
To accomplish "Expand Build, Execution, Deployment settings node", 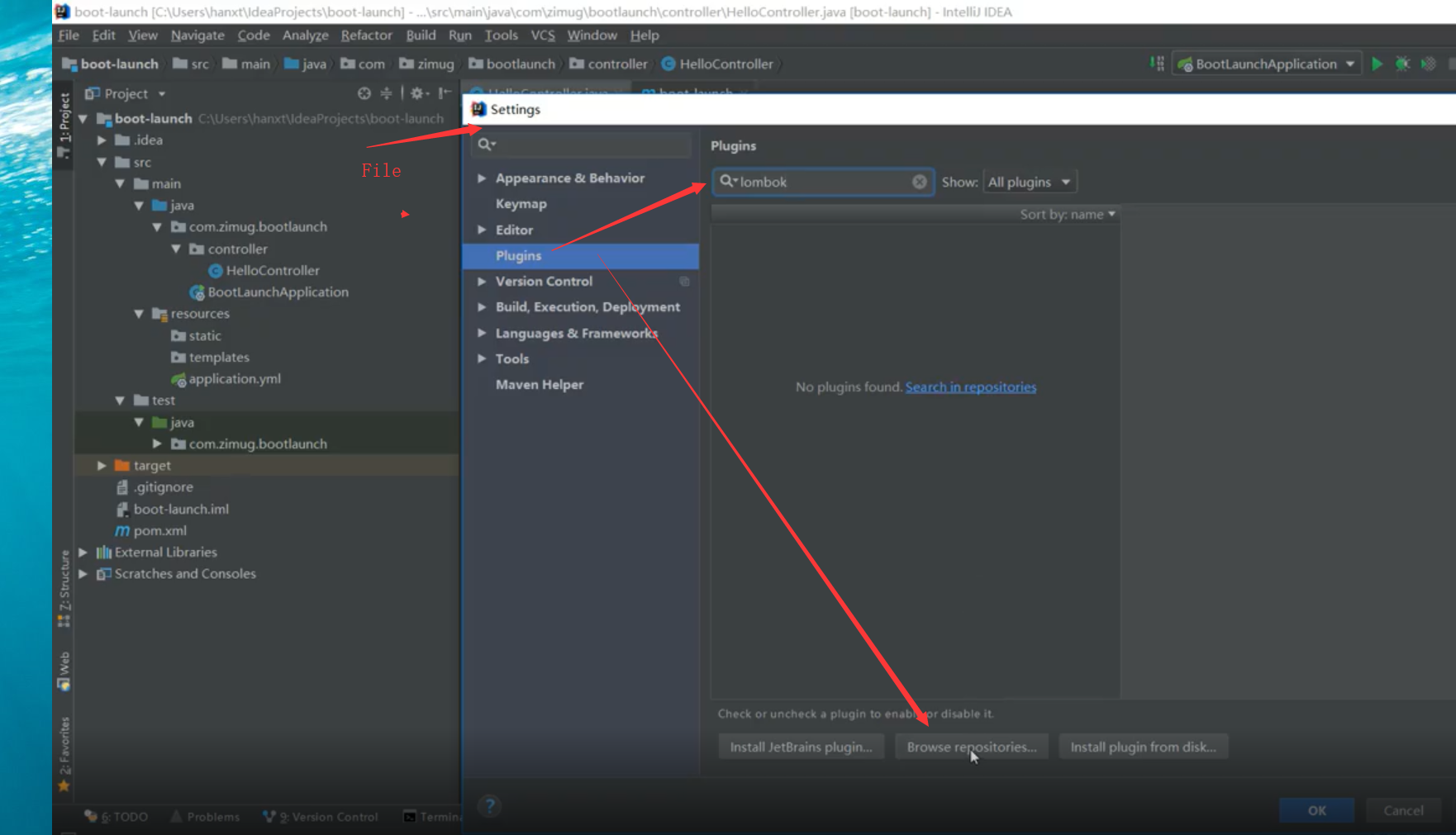I will [482, 306].
